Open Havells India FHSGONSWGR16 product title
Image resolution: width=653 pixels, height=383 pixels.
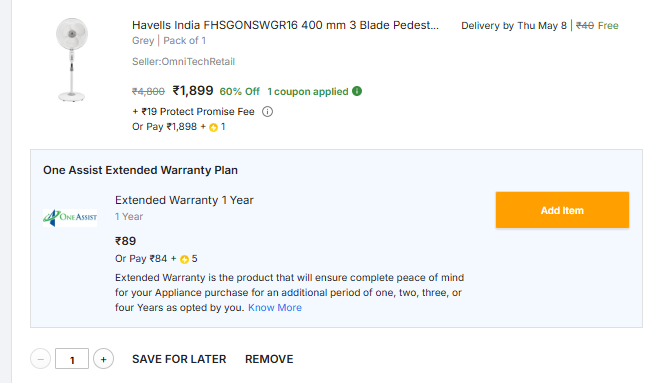(285, 25)
